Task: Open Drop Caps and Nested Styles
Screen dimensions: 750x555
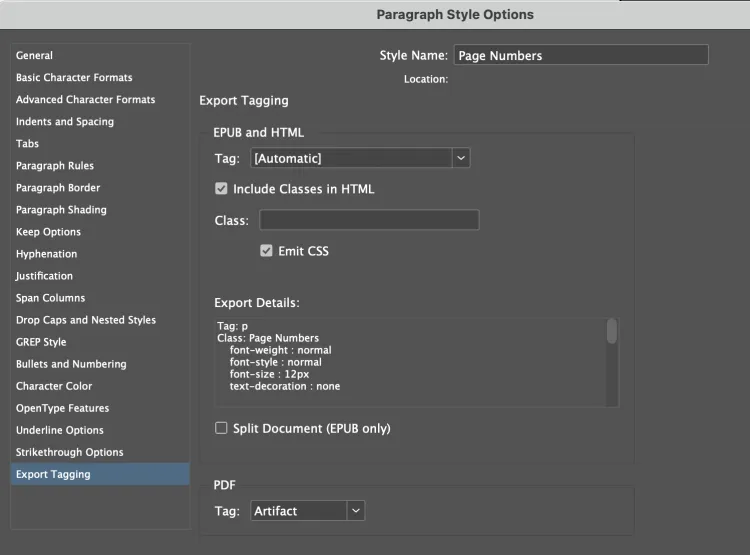Action: (86, 320)
